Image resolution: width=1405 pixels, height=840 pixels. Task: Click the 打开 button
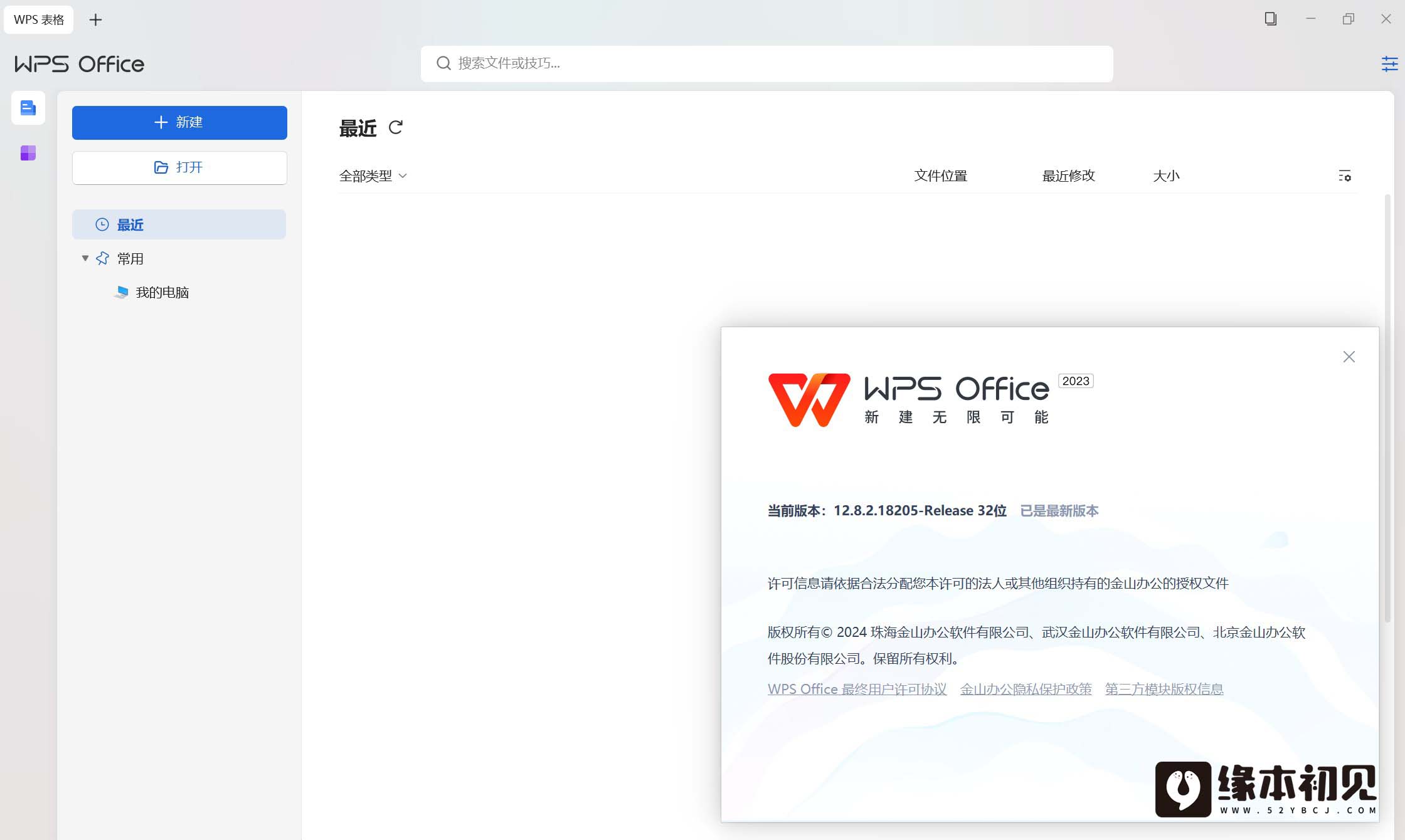pyautogui.click(x=179, y=167)
